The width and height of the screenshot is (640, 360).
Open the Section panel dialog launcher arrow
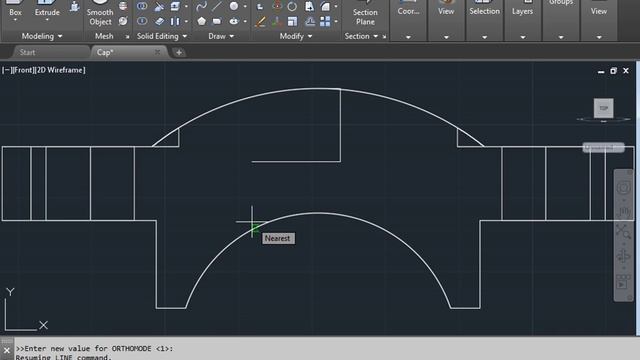coord(384,37)
